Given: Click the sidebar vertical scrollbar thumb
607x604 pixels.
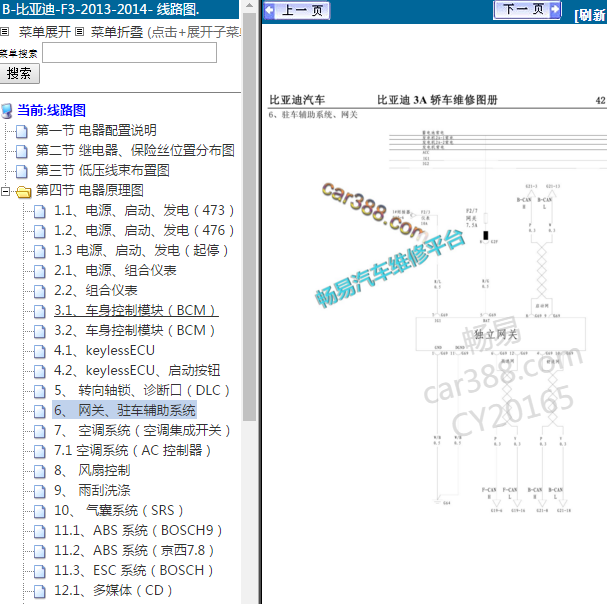Looking at the screenshot, I should click(x=250, y=217).
